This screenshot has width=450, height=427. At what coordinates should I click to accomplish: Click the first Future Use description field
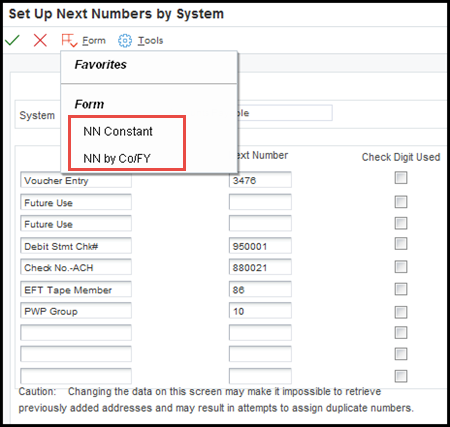(x=76, y=202)
